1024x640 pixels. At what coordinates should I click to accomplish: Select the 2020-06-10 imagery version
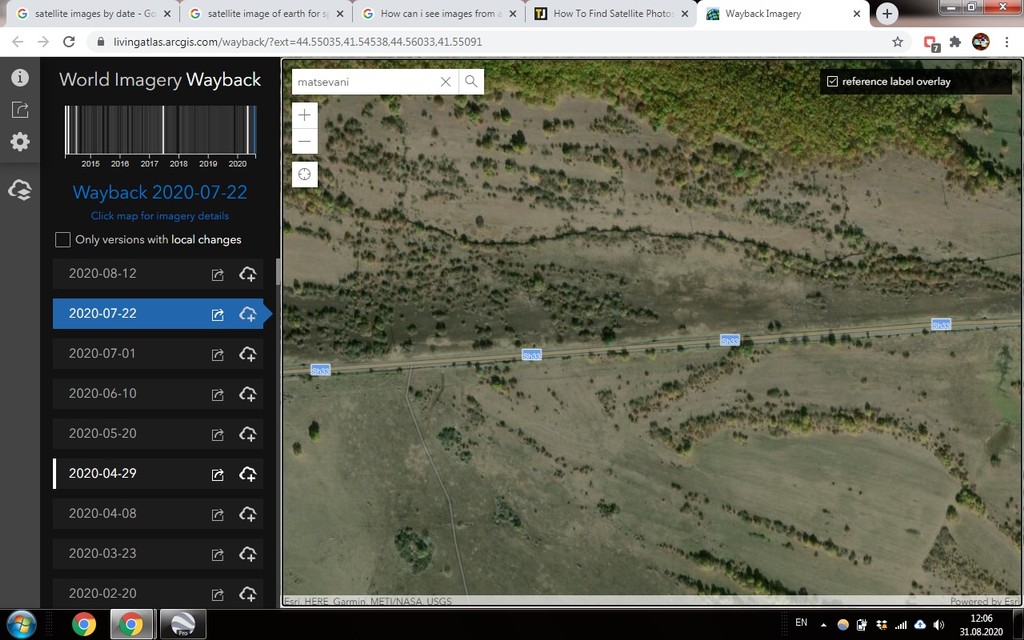[158, 394]
